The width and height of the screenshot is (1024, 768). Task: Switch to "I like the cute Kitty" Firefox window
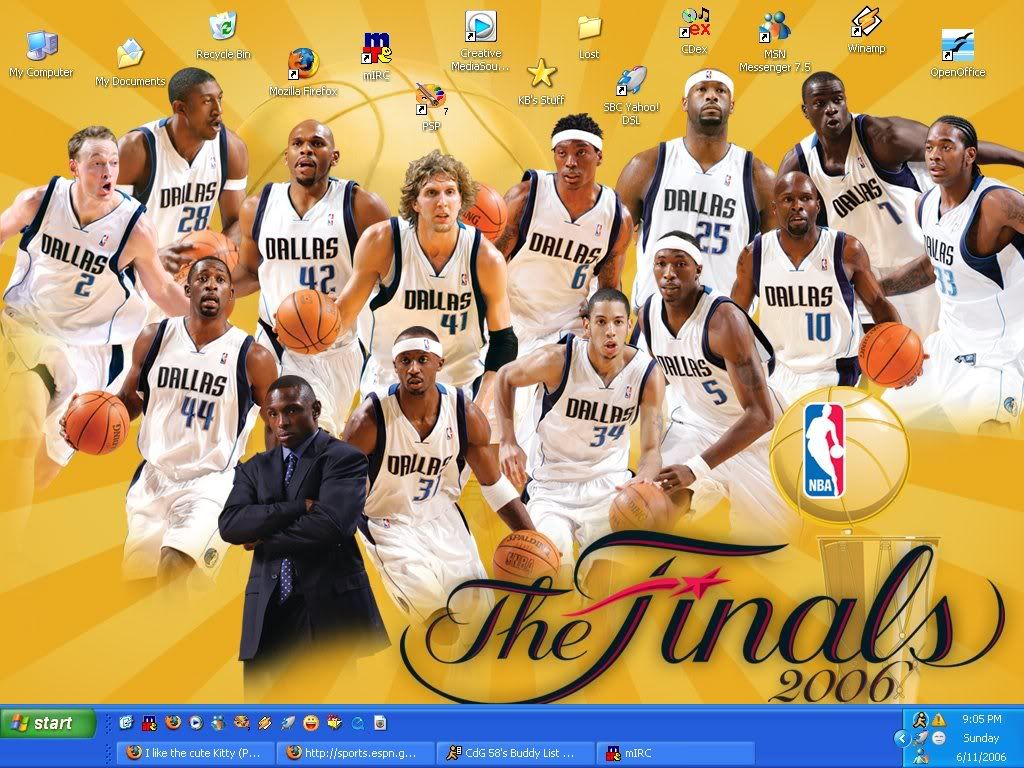pyautogui.click(x=195, y=753)
